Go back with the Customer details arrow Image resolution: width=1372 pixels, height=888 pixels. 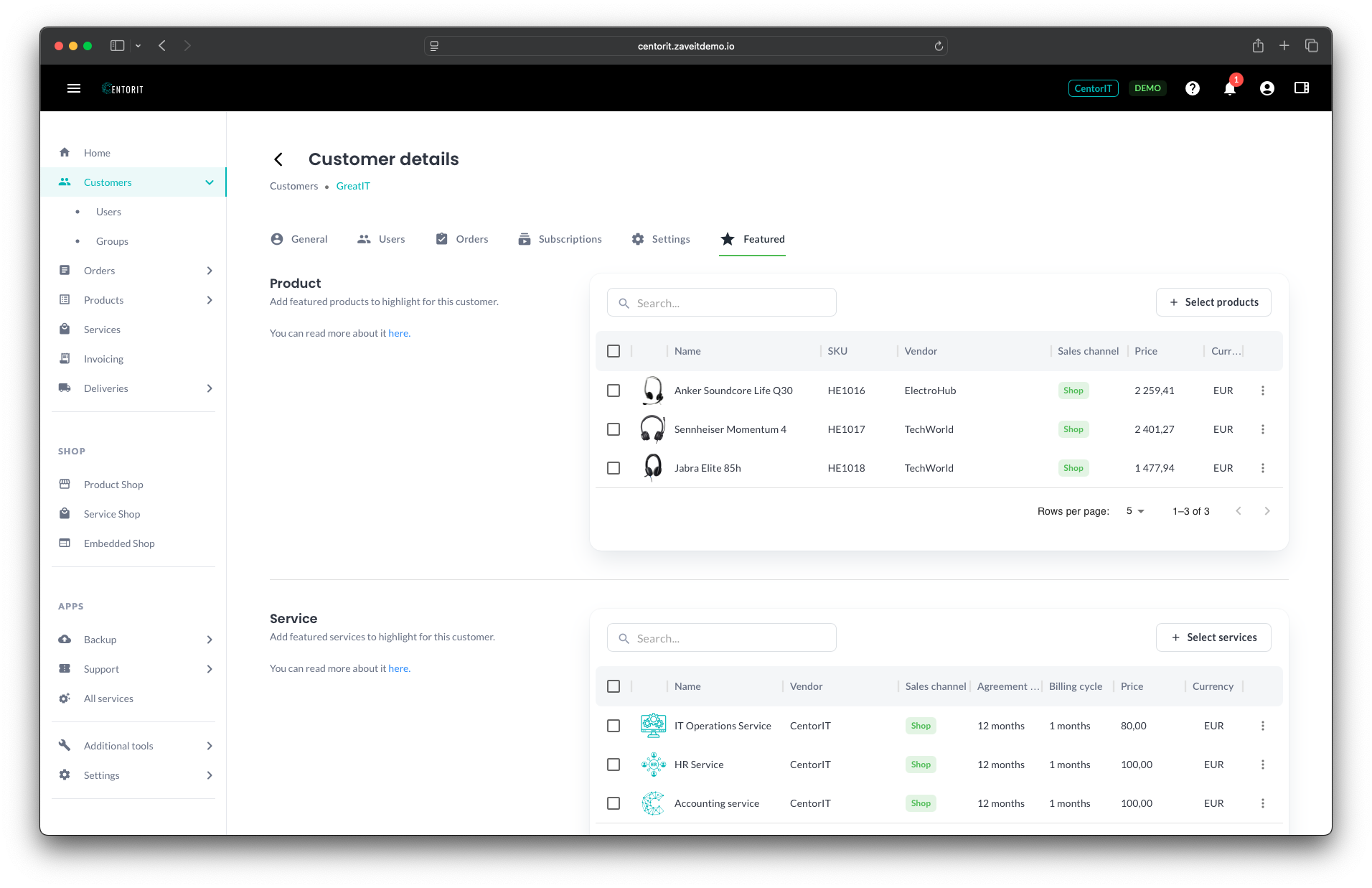(278, 159)
